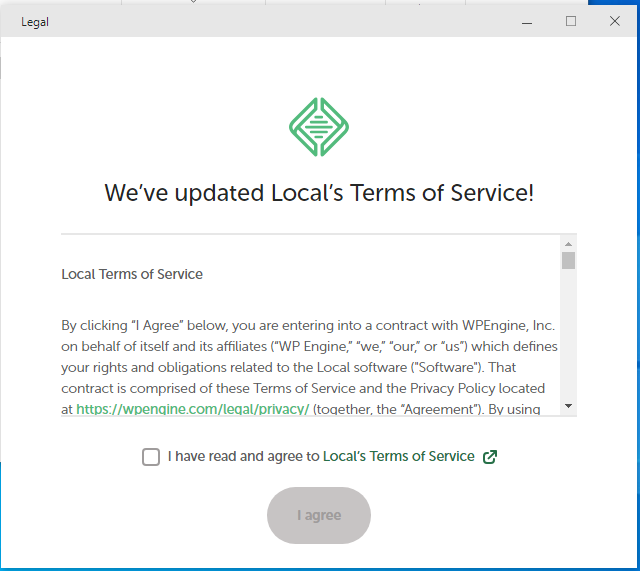This screenshot has height=571, width=640.
Task: Click the 'We've updated Local's Terms of Service!' heading
Action: [319, 193]
